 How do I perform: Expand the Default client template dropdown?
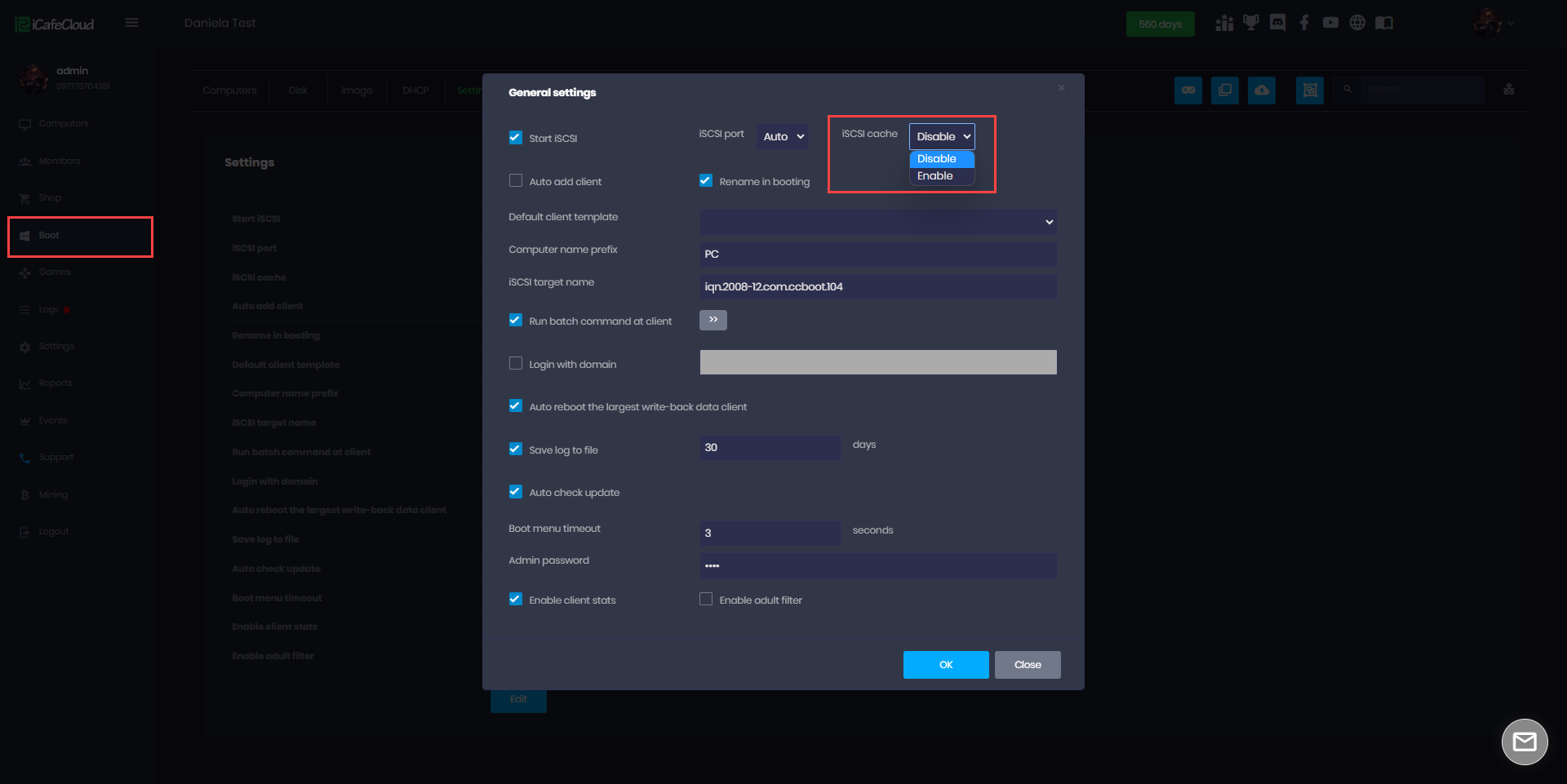pyautogui.click(x=877, y=222)
